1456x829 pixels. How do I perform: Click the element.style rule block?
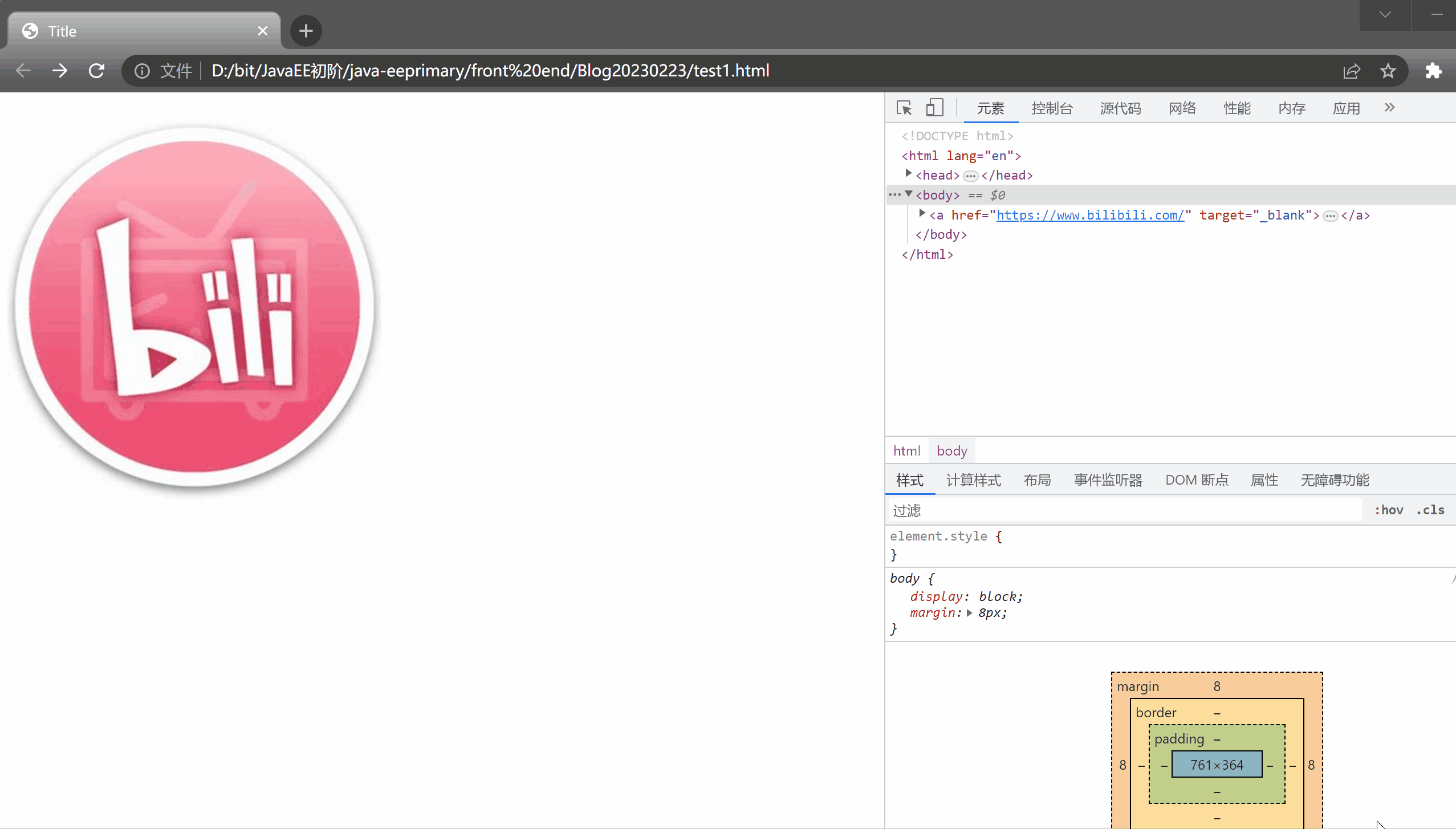click(x=1171, y=545)
